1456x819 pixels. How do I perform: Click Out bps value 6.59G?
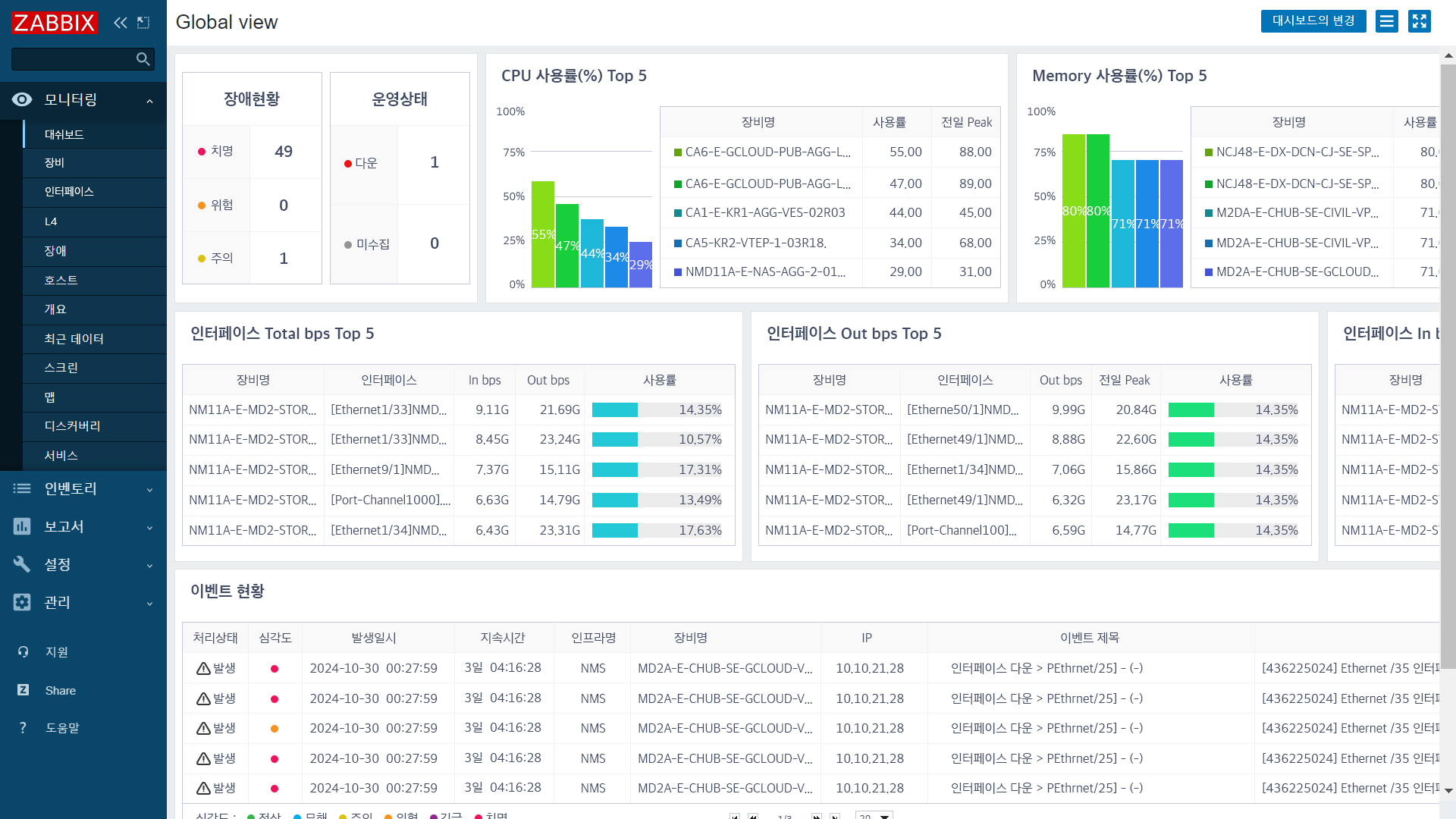(1068, 530)
